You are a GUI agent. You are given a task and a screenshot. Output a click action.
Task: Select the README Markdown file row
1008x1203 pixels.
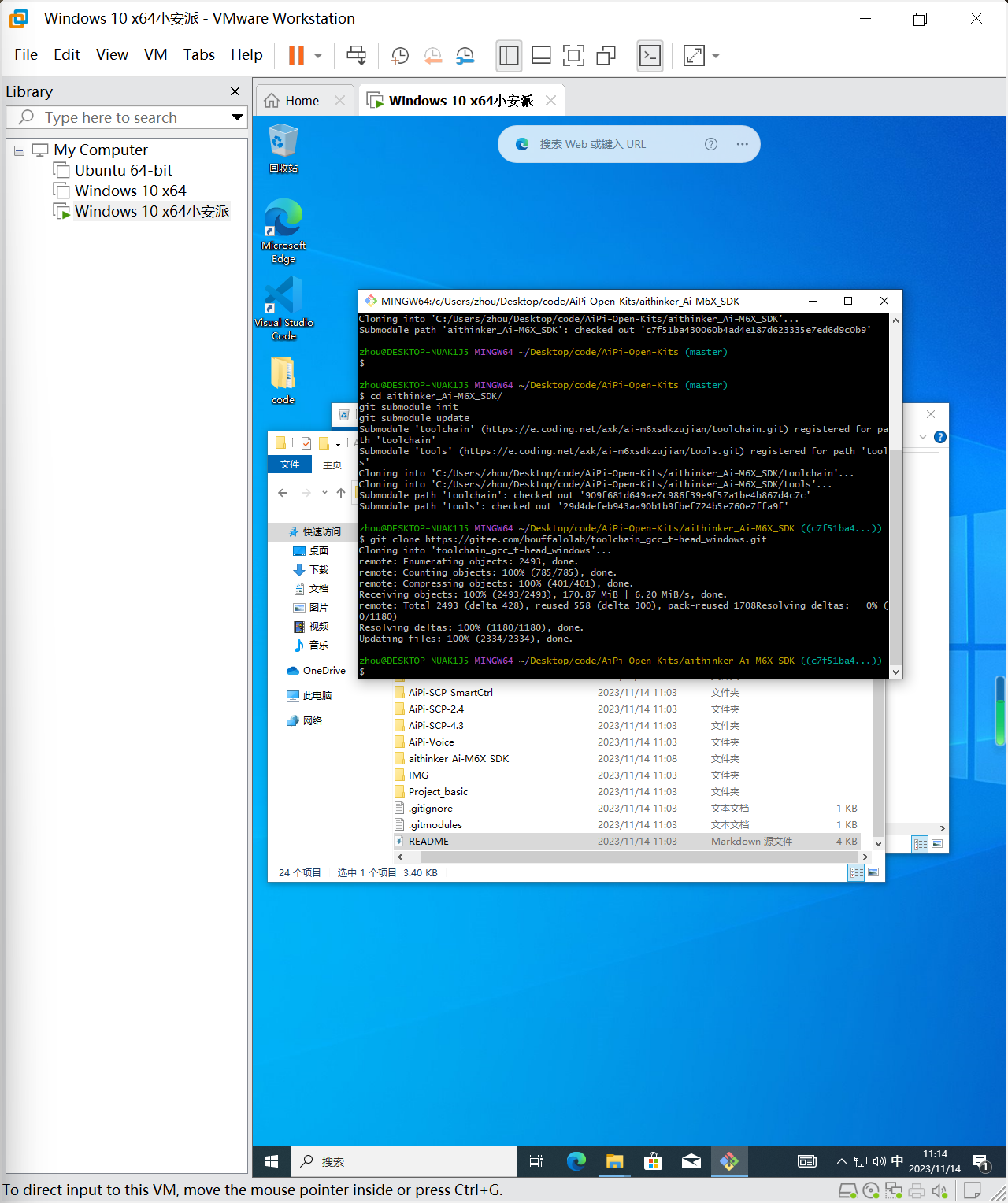626,842
